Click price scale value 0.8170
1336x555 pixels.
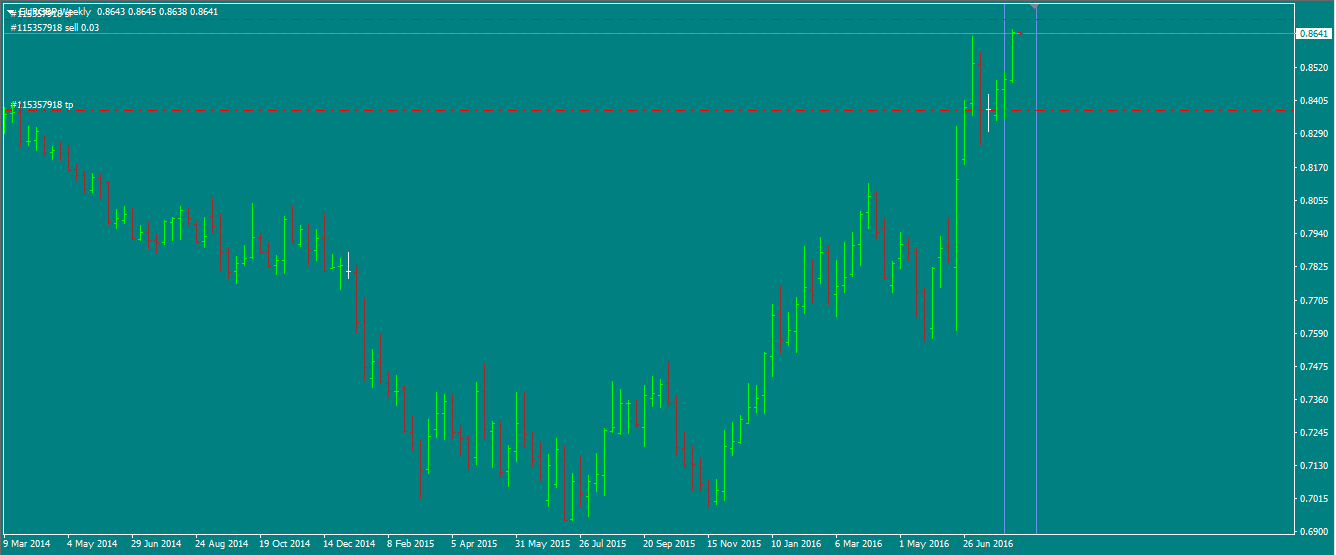[x=1313, y=168]
